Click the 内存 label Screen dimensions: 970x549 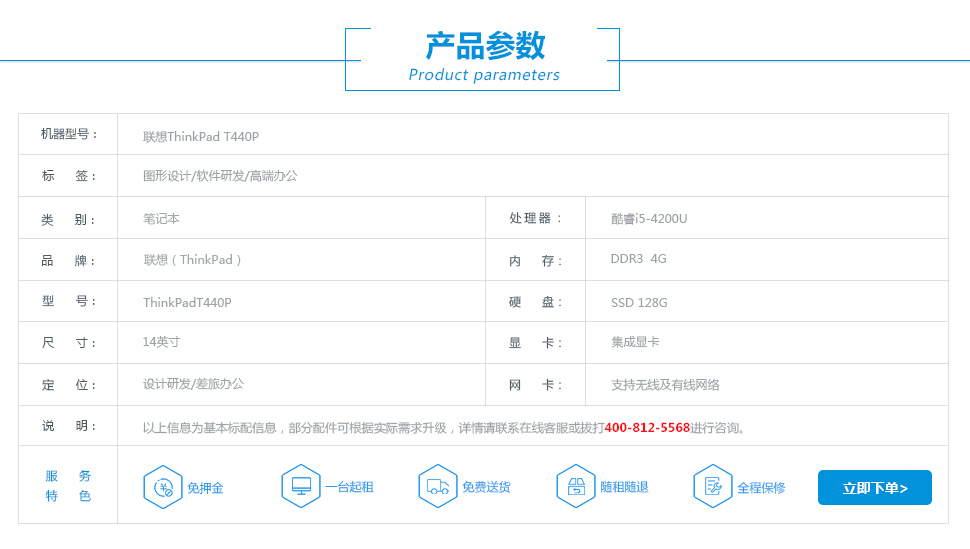(x=536, y=261)
